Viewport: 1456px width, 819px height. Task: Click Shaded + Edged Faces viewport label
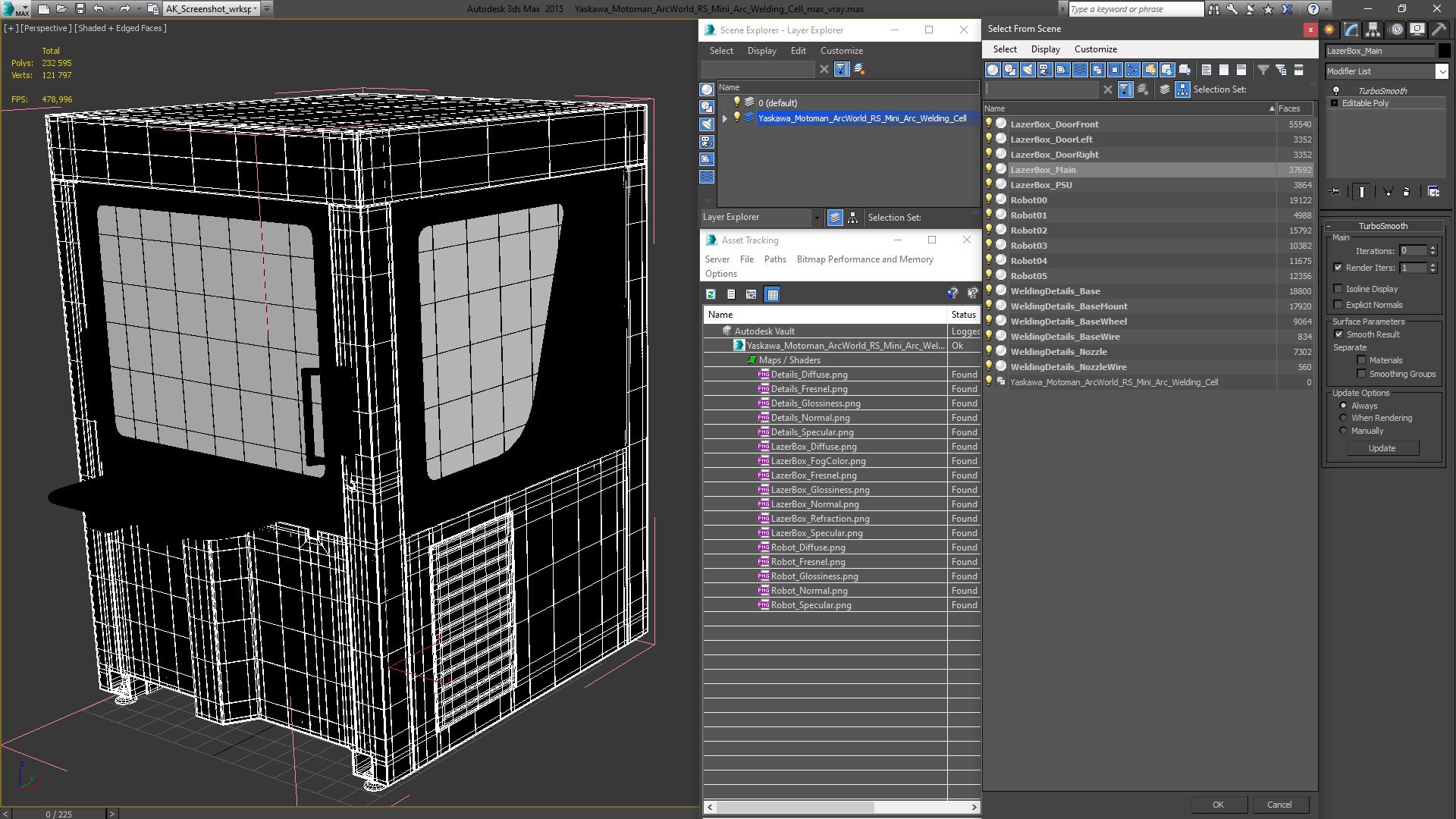point(121,28)
